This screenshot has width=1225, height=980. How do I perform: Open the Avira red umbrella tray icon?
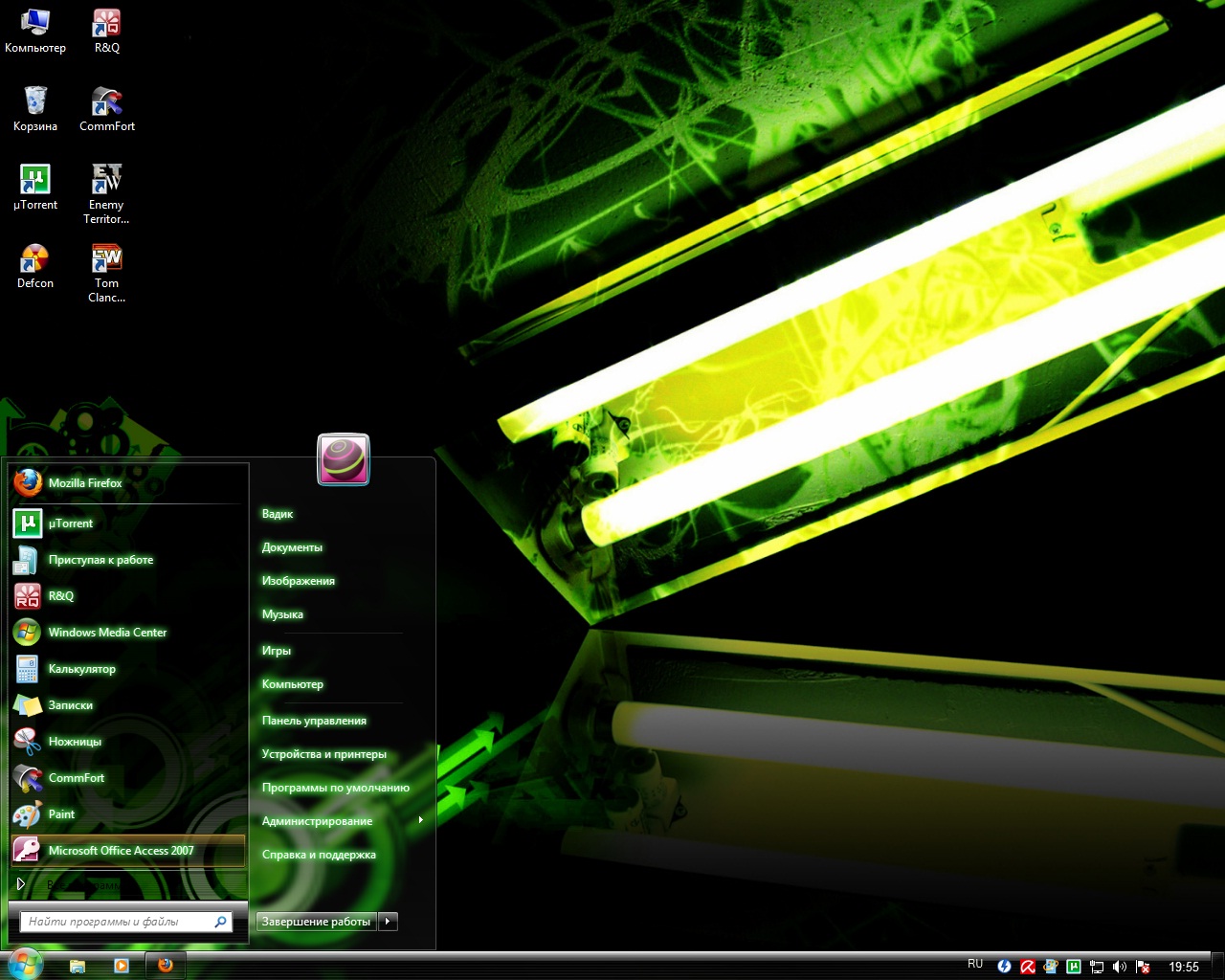(x=1028, y=967)
